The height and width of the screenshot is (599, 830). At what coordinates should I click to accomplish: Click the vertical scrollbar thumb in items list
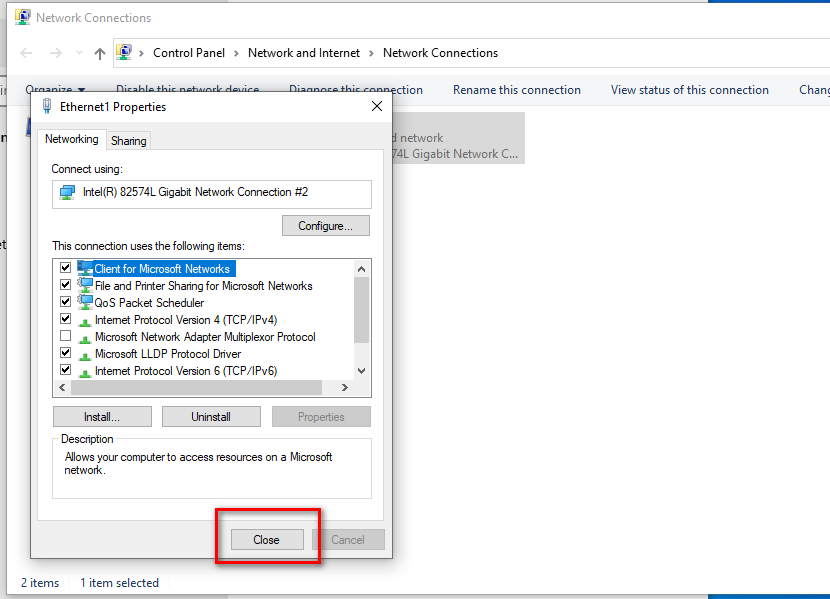pos(362,310)
